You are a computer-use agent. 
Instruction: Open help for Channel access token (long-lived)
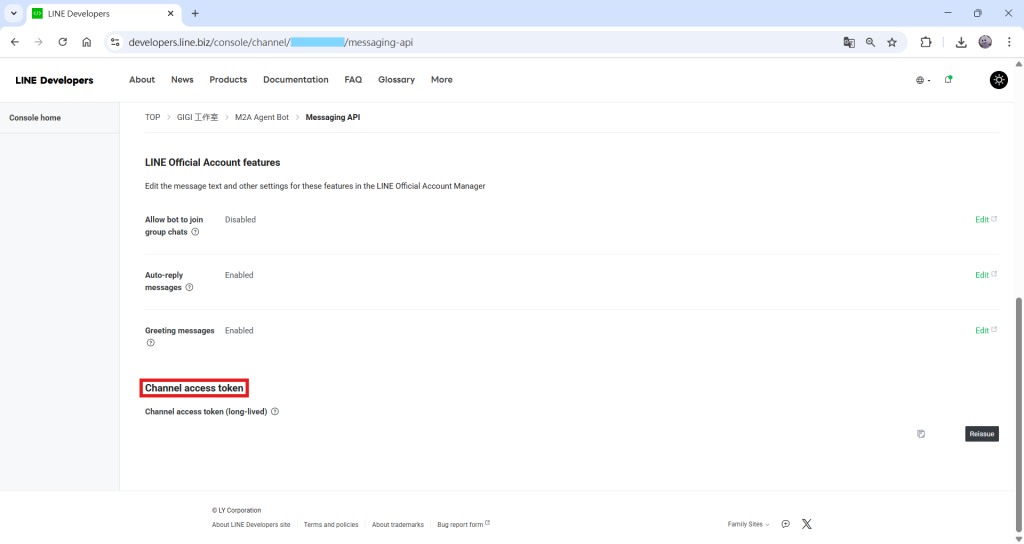[x=275, y=411]
